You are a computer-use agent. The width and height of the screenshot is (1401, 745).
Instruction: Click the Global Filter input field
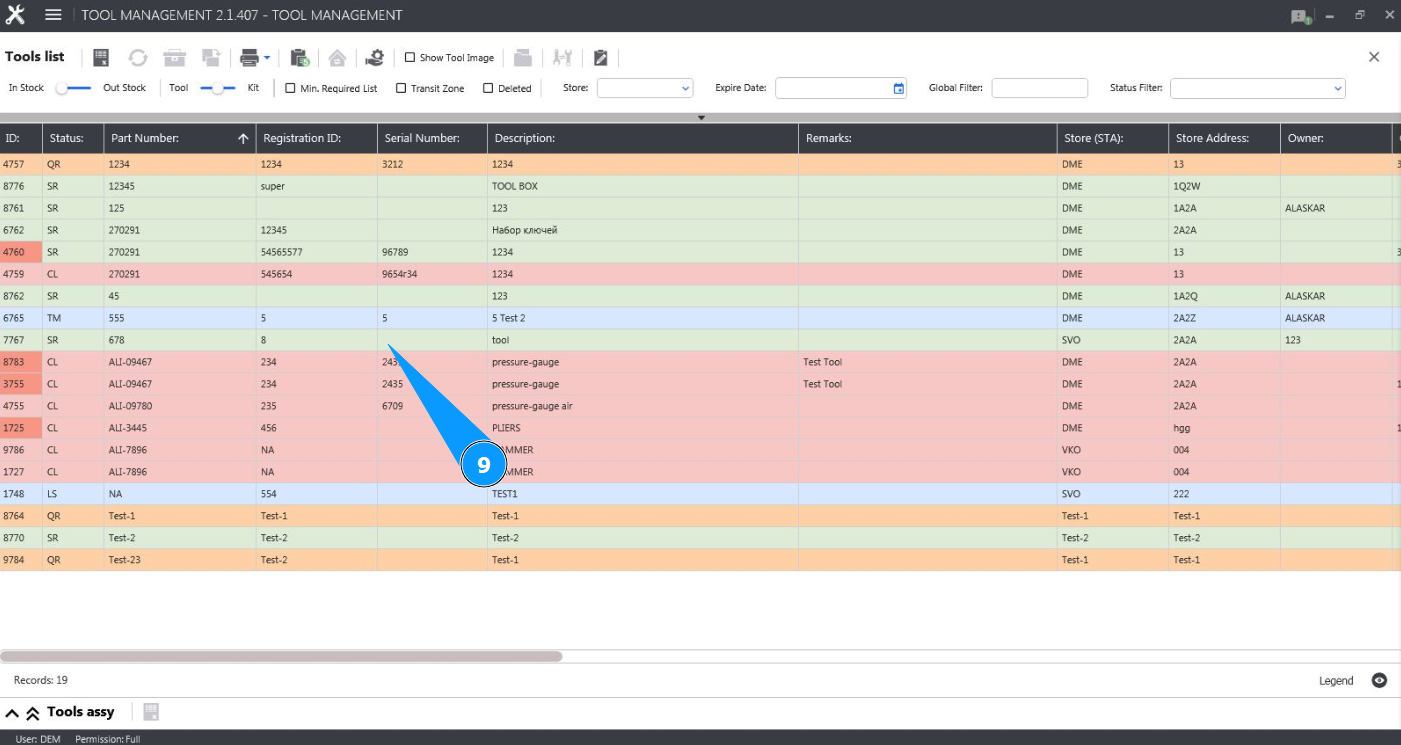(x=1039, y=88)
